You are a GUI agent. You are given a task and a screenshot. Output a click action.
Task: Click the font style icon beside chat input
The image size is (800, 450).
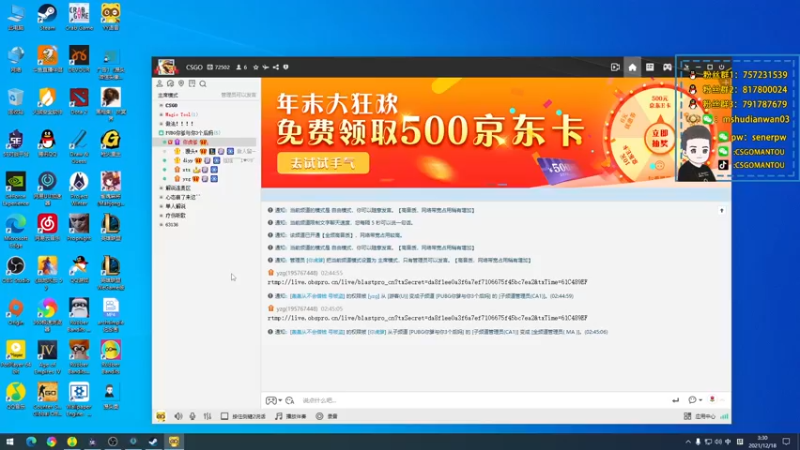coord(290,400)
